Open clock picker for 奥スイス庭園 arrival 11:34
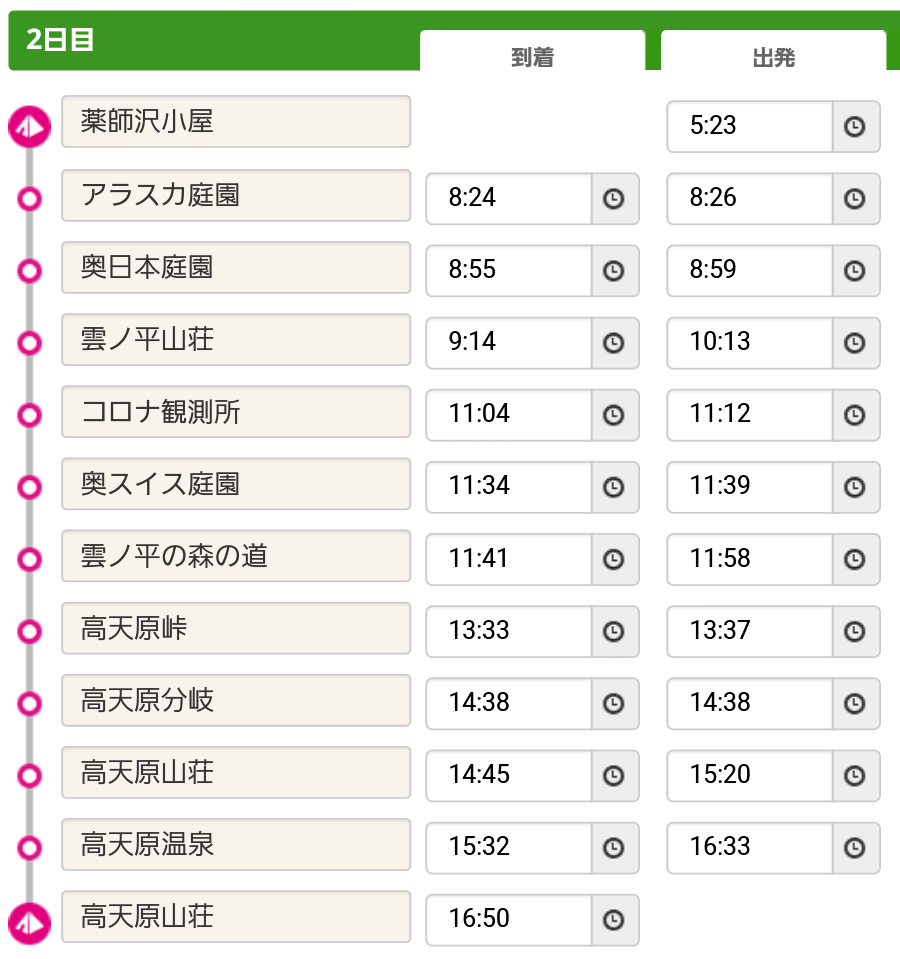 pos(614,487)
